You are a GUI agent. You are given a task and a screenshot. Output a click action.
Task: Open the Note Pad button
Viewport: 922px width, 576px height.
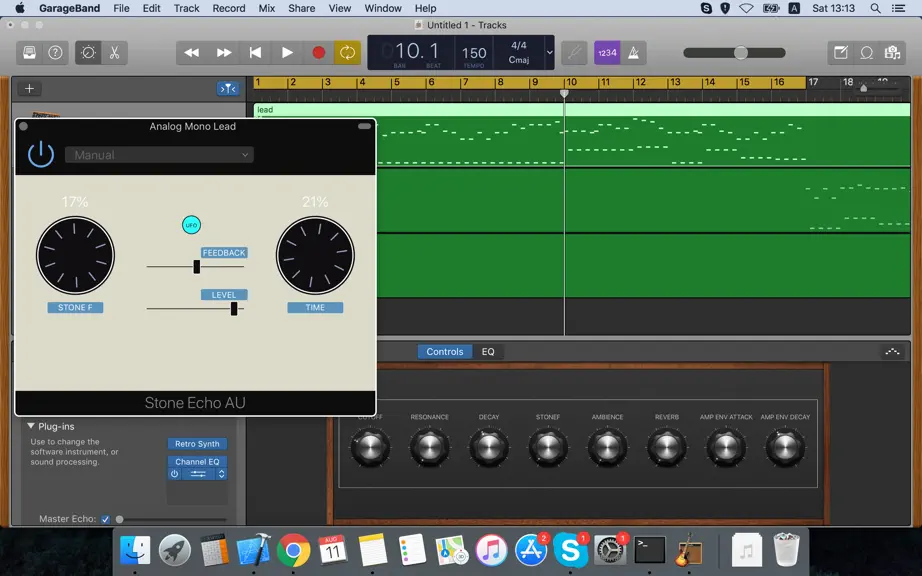pos(841,53)
